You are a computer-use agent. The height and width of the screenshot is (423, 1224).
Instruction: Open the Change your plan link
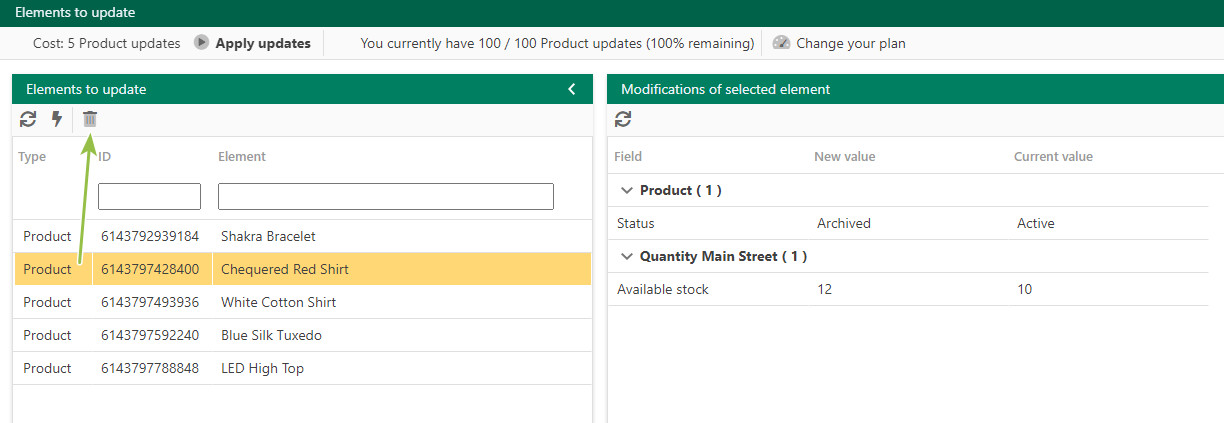point(851,43)
